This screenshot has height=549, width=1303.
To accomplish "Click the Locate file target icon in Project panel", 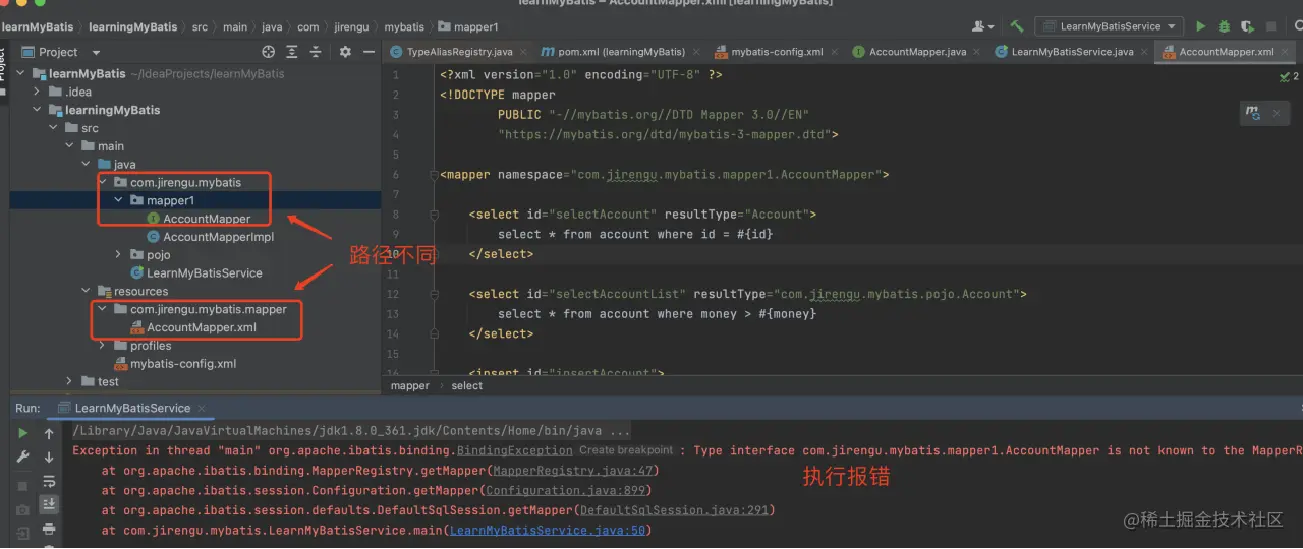I will 268,52.
